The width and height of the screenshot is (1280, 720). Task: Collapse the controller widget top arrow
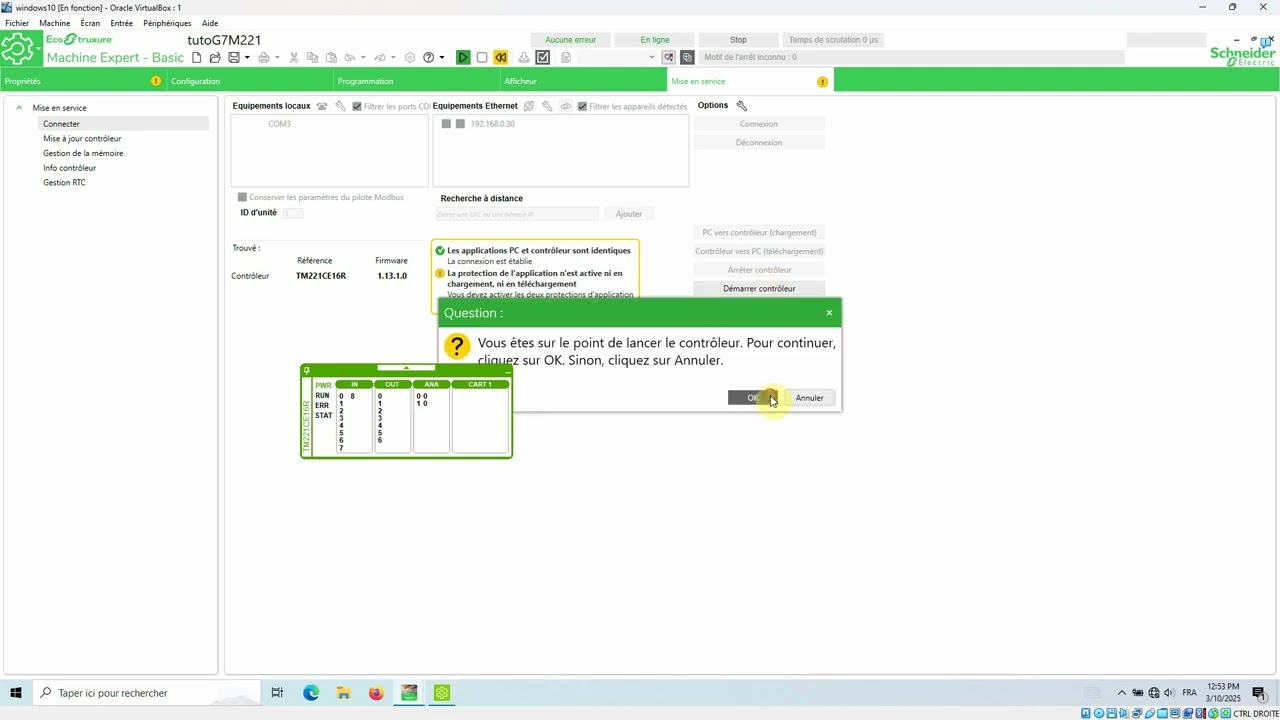(x=406, y=368)
